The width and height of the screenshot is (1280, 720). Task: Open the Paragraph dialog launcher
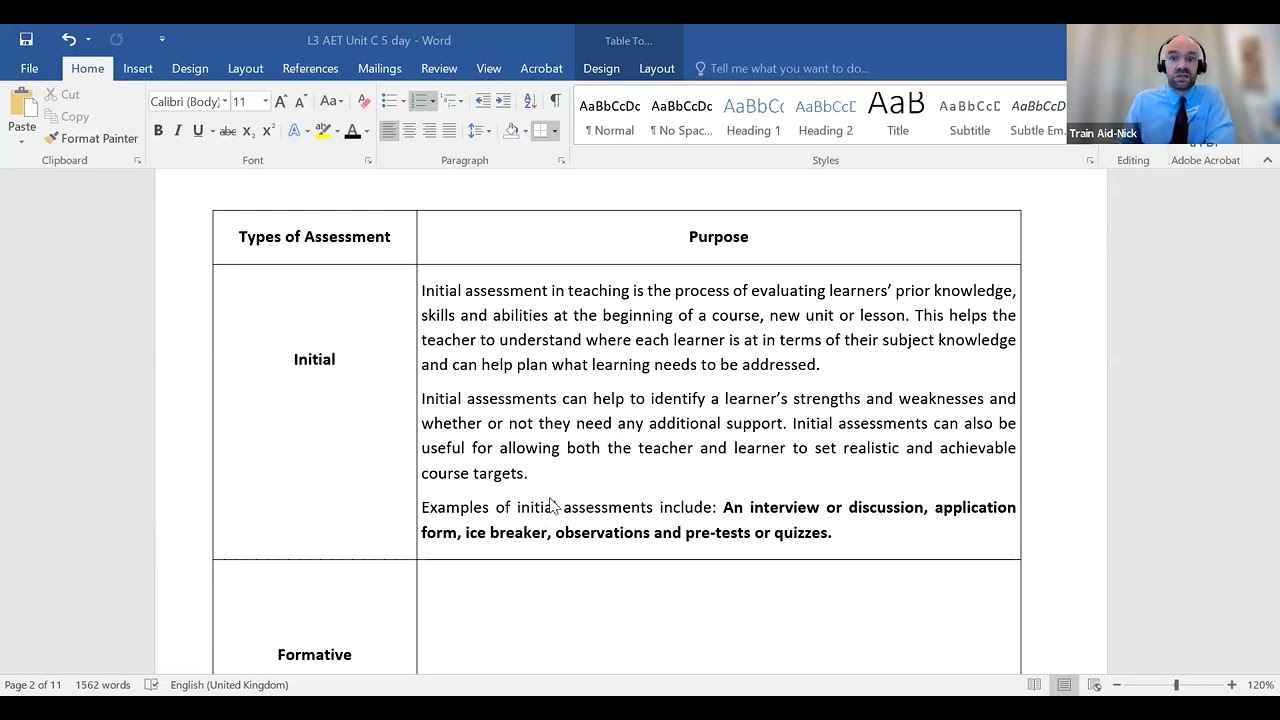(x=561, y=160)
